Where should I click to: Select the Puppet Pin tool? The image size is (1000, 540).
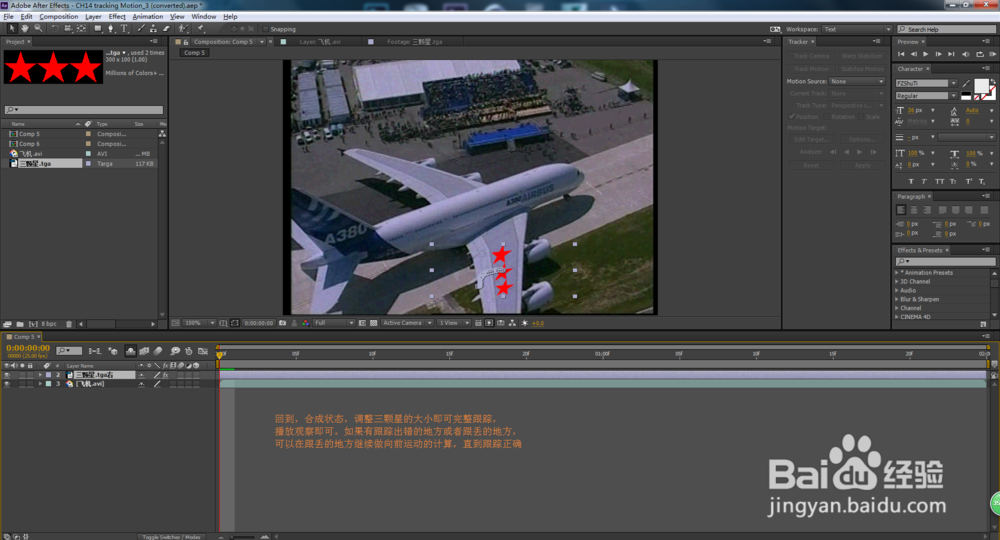(x=200, y=29)
